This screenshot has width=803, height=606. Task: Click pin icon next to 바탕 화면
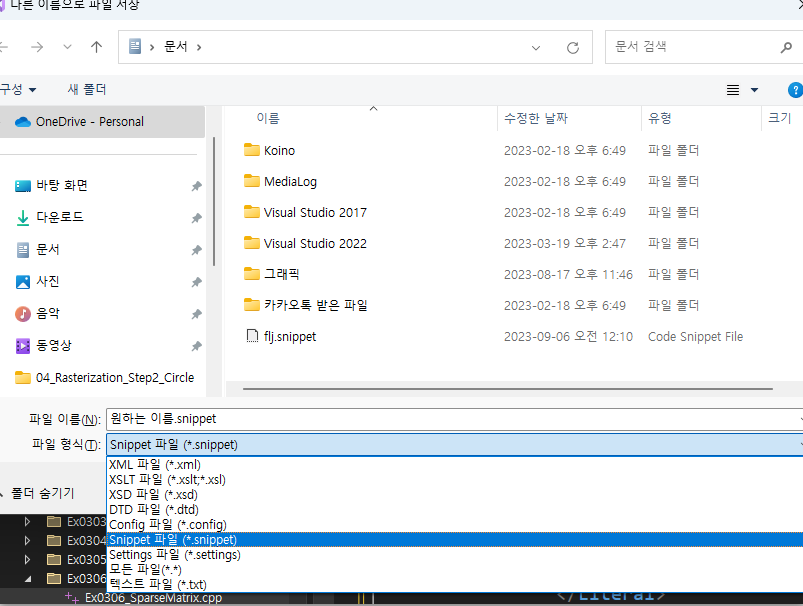(197, 186)
